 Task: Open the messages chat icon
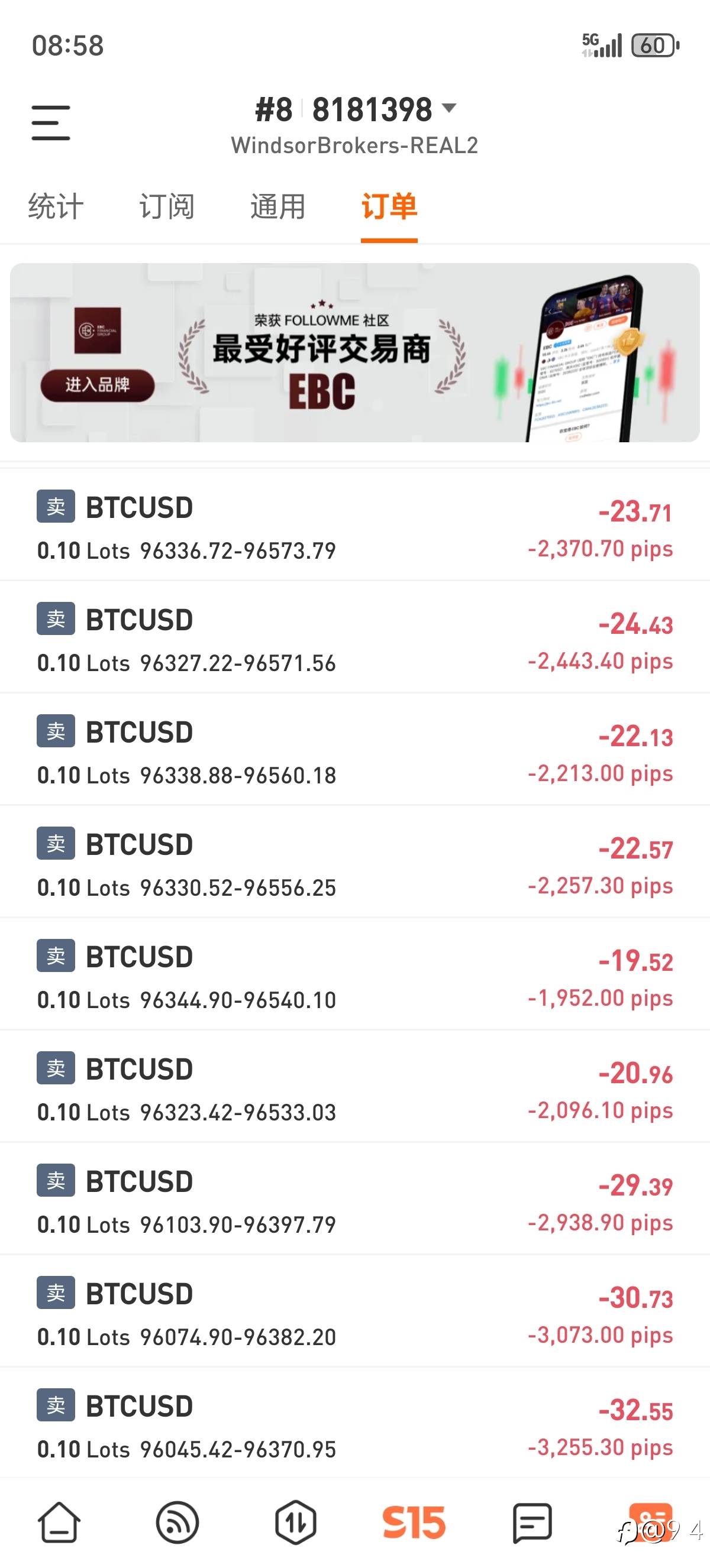[x=532, y=1522]
